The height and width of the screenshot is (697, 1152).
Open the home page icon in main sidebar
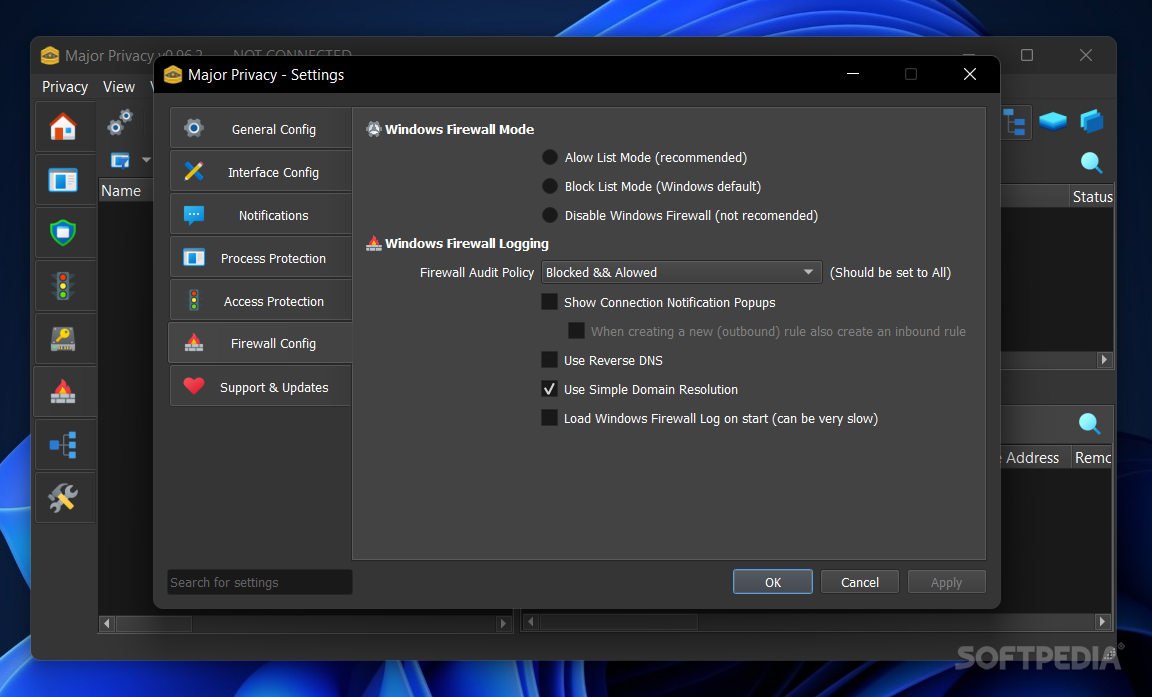pos(63,127)
